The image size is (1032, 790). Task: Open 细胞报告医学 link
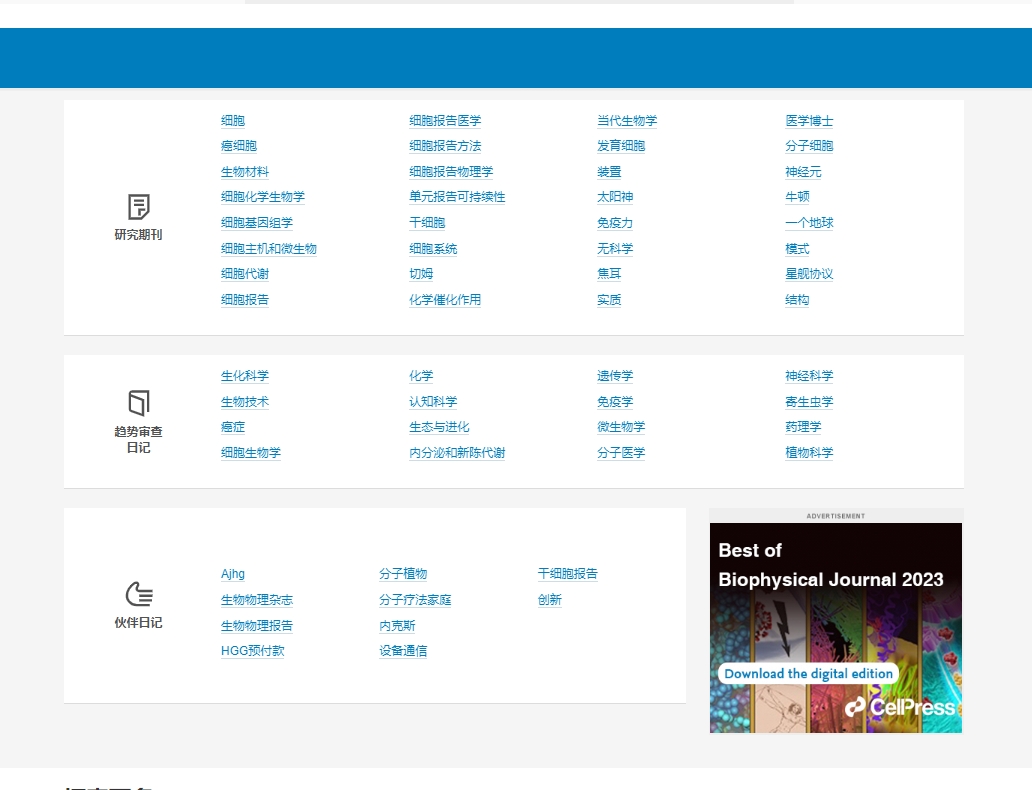click(x=445, y=120)
